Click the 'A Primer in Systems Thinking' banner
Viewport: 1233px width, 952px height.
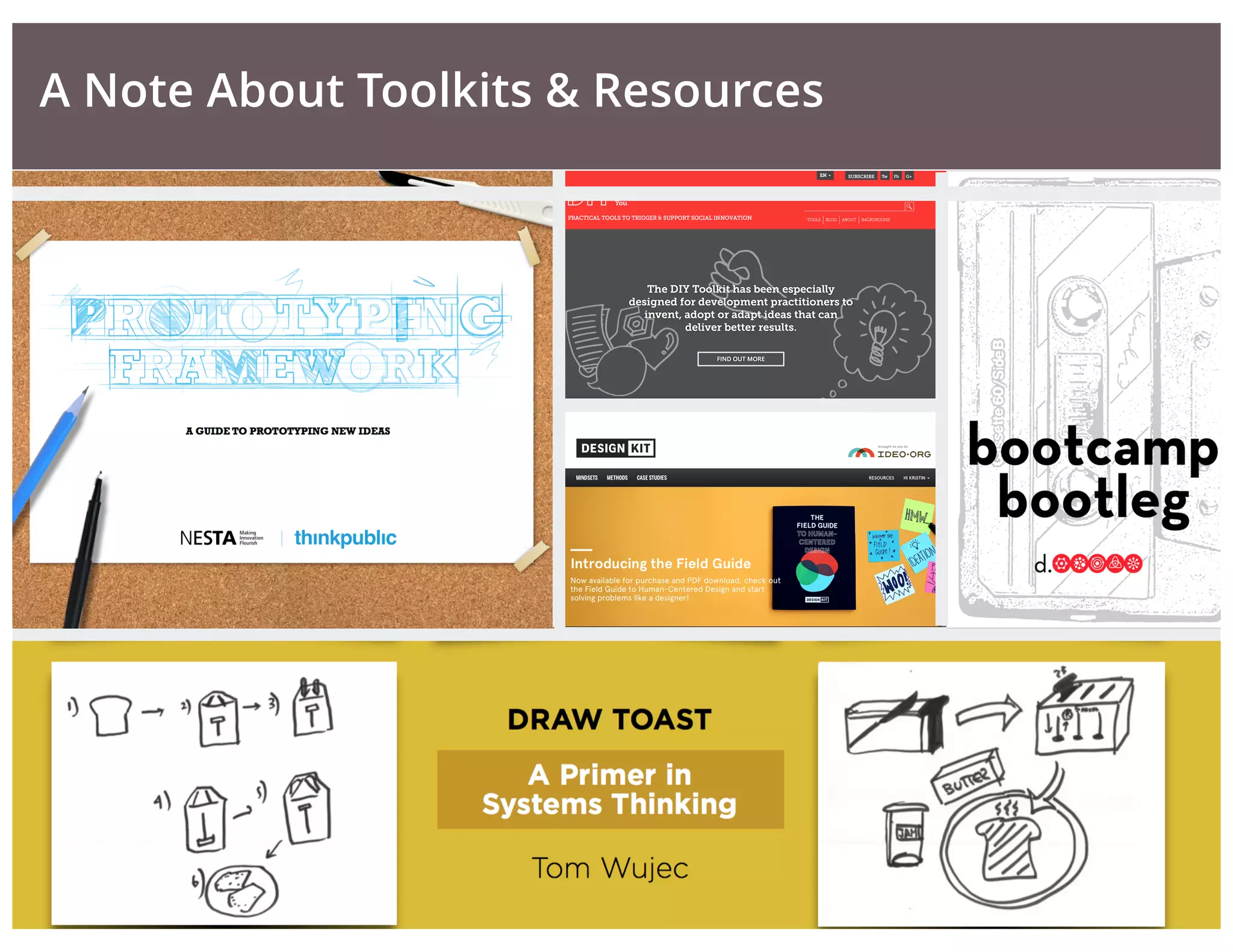pyautogui.click(x=610, y=790)
